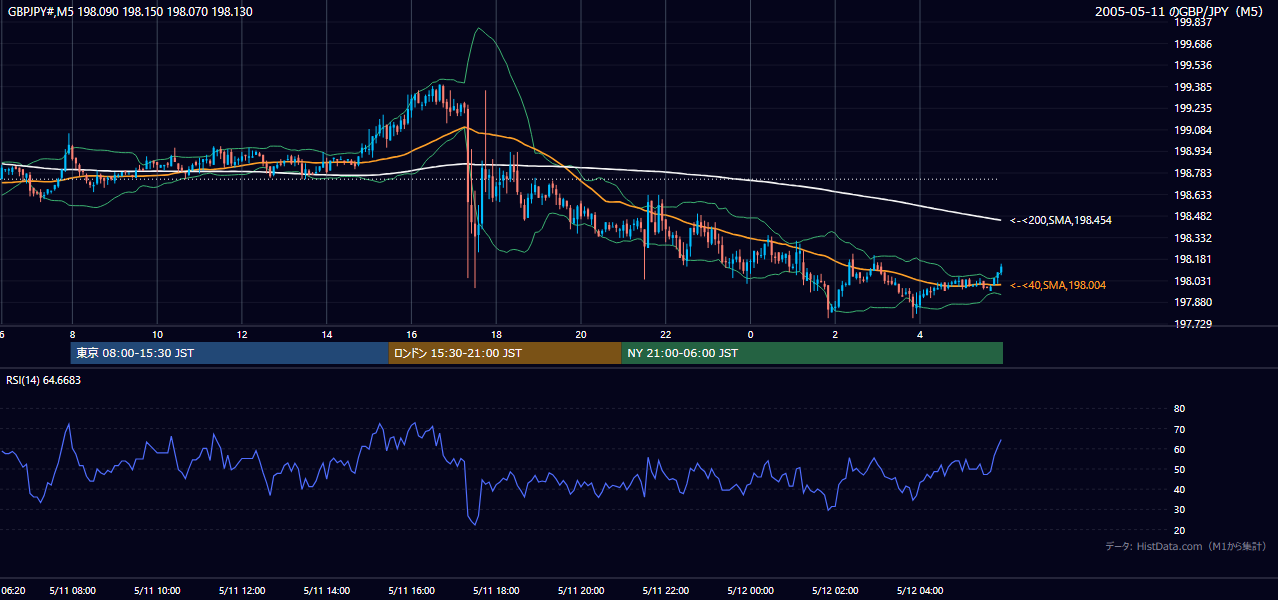Click the '<-<200,SMA,198.454' label

click(x=1061, y=220)
